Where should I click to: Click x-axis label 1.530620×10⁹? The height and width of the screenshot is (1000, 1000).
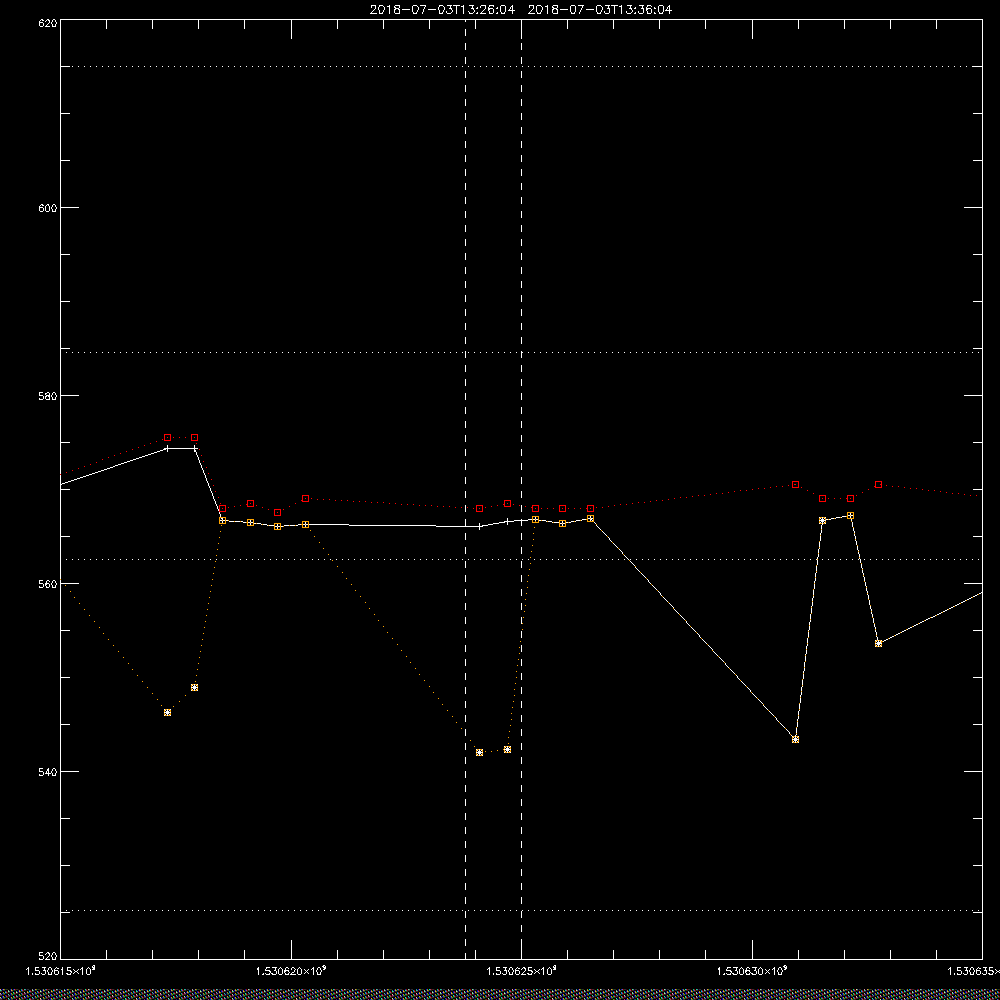(291, 971)
